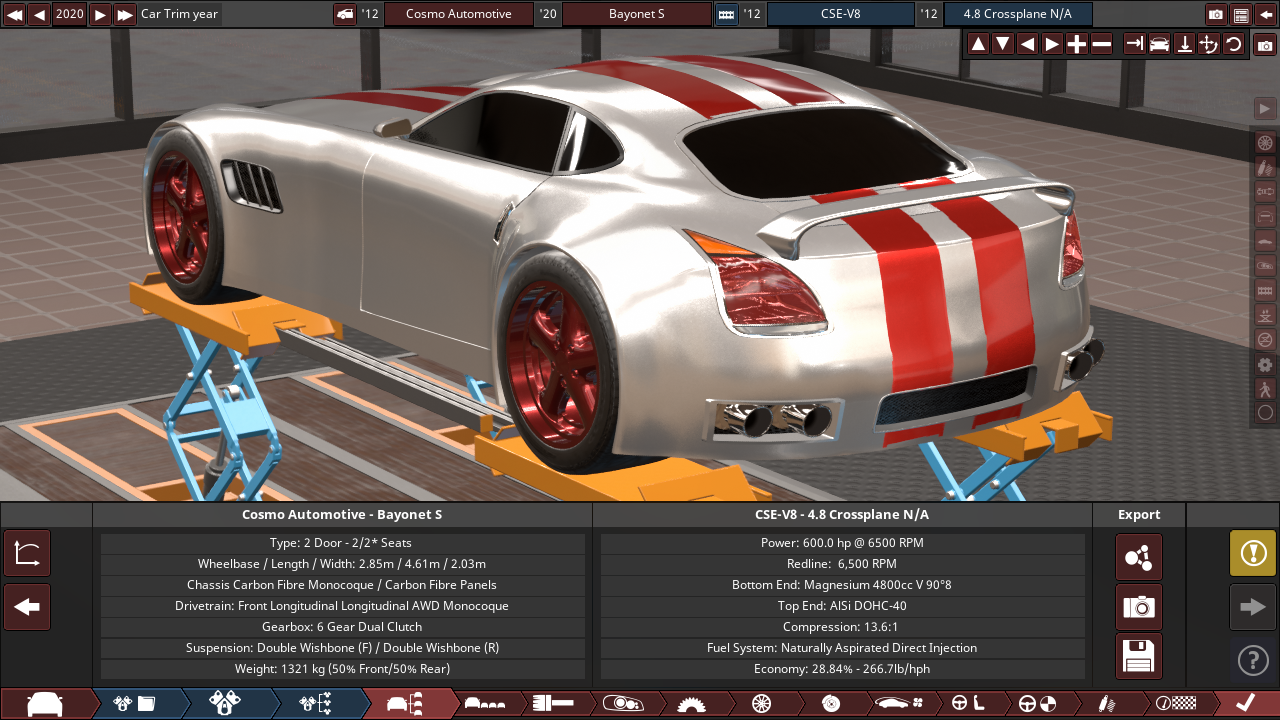Open the wheels and tires tab
The height and width of the screenshot is (720, 1280).
pos(760,703)
